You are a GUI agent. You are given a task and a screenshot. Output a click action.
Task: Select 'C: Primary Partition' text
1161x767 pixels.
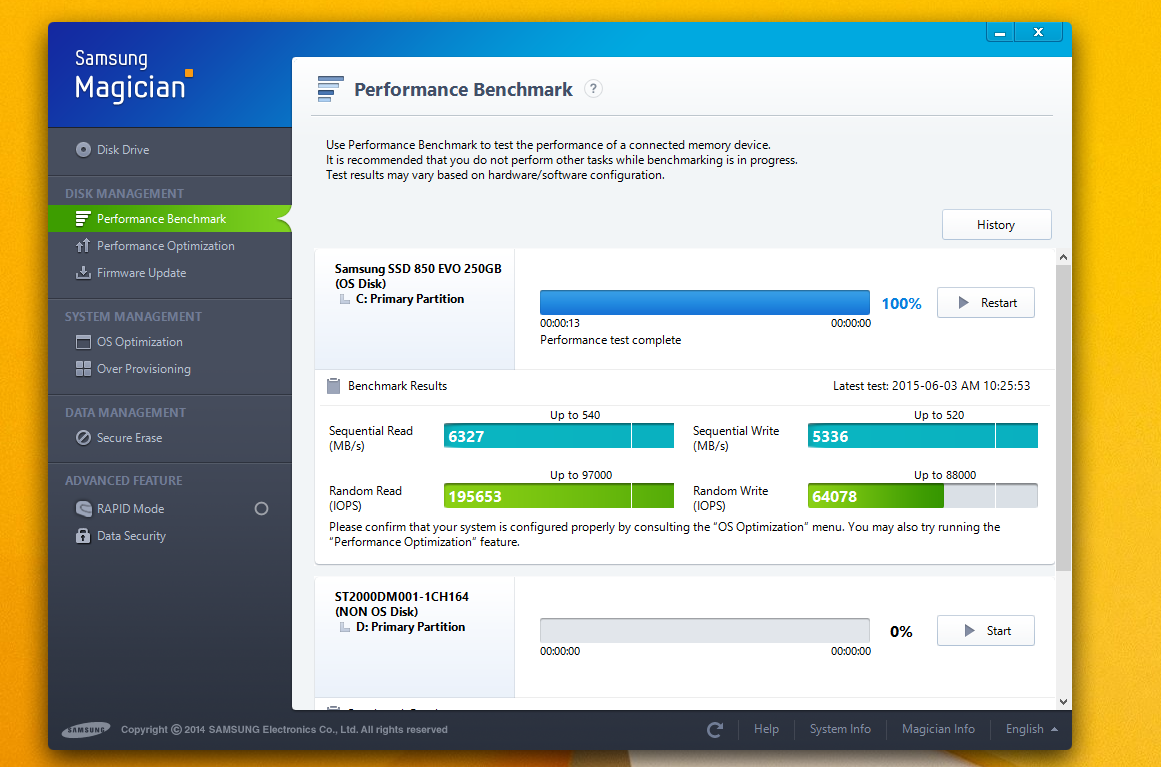click(410, 299)
